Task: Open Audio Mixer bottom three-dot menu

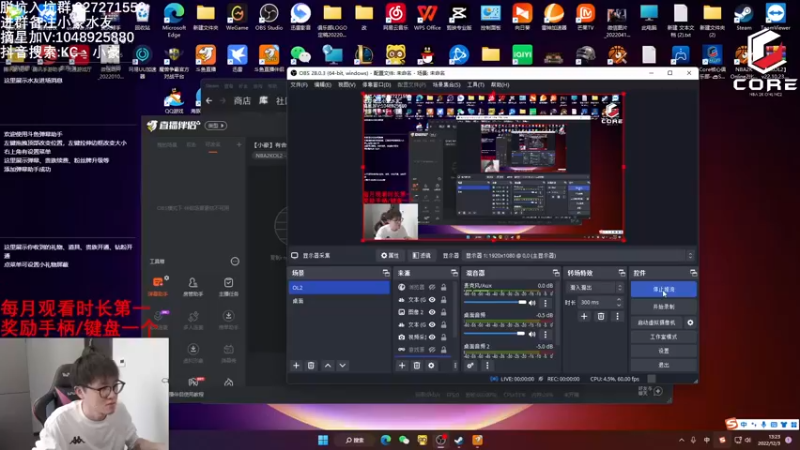Action: (x=487, y=365)
